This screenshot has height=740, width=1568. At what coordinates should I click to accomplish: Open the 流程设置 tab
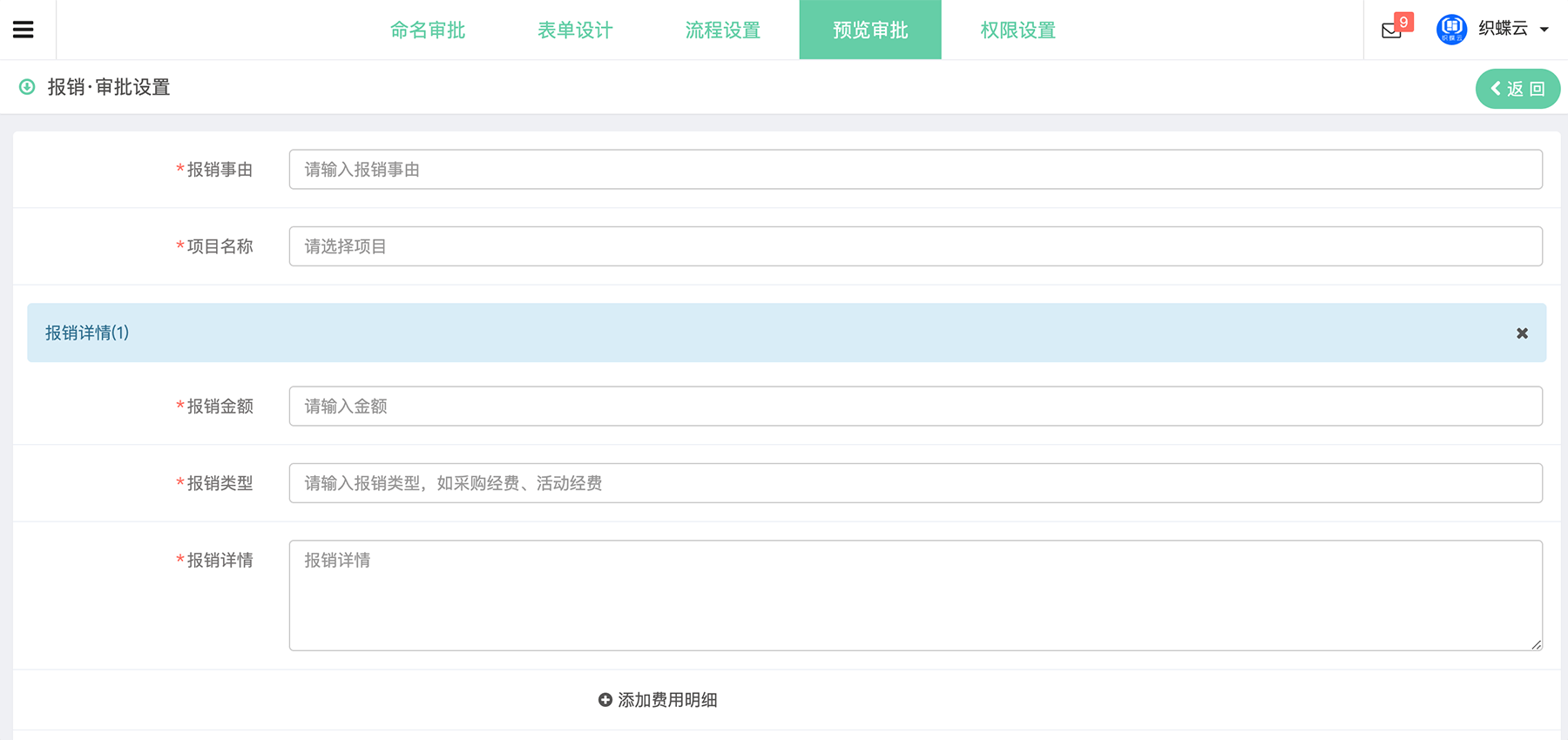pyautogui.click(x=723, y=30)
